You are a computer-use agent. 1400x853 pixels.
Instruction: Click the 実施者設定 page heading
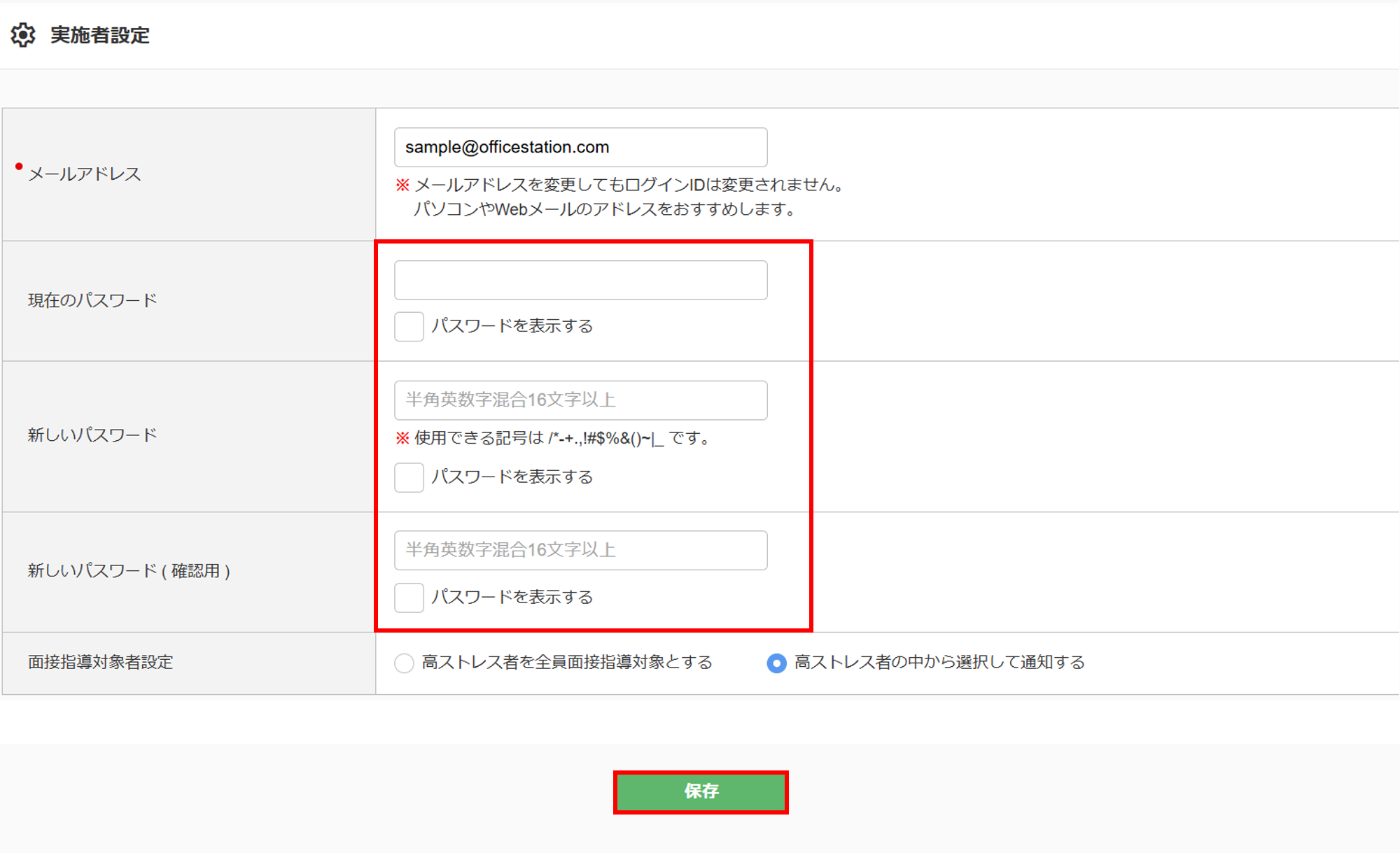(99, 35)
